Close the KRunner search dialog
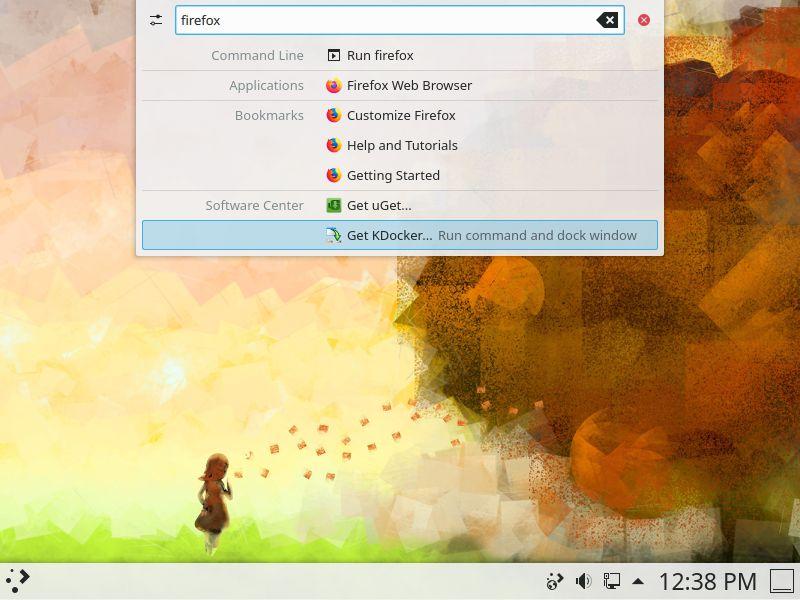800x600 pixels. pyautogui.click(x=644, y=20)
